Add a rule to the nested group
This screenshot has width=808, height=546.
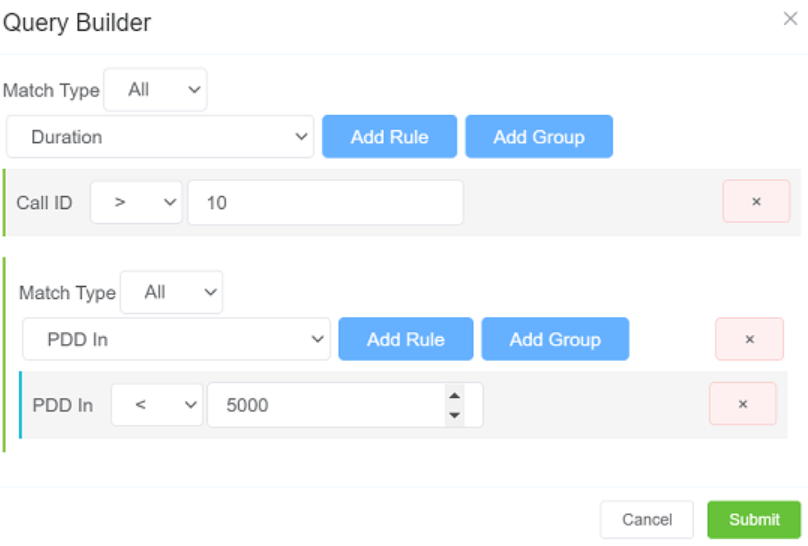pyautogui.click(x=405, y=340)
